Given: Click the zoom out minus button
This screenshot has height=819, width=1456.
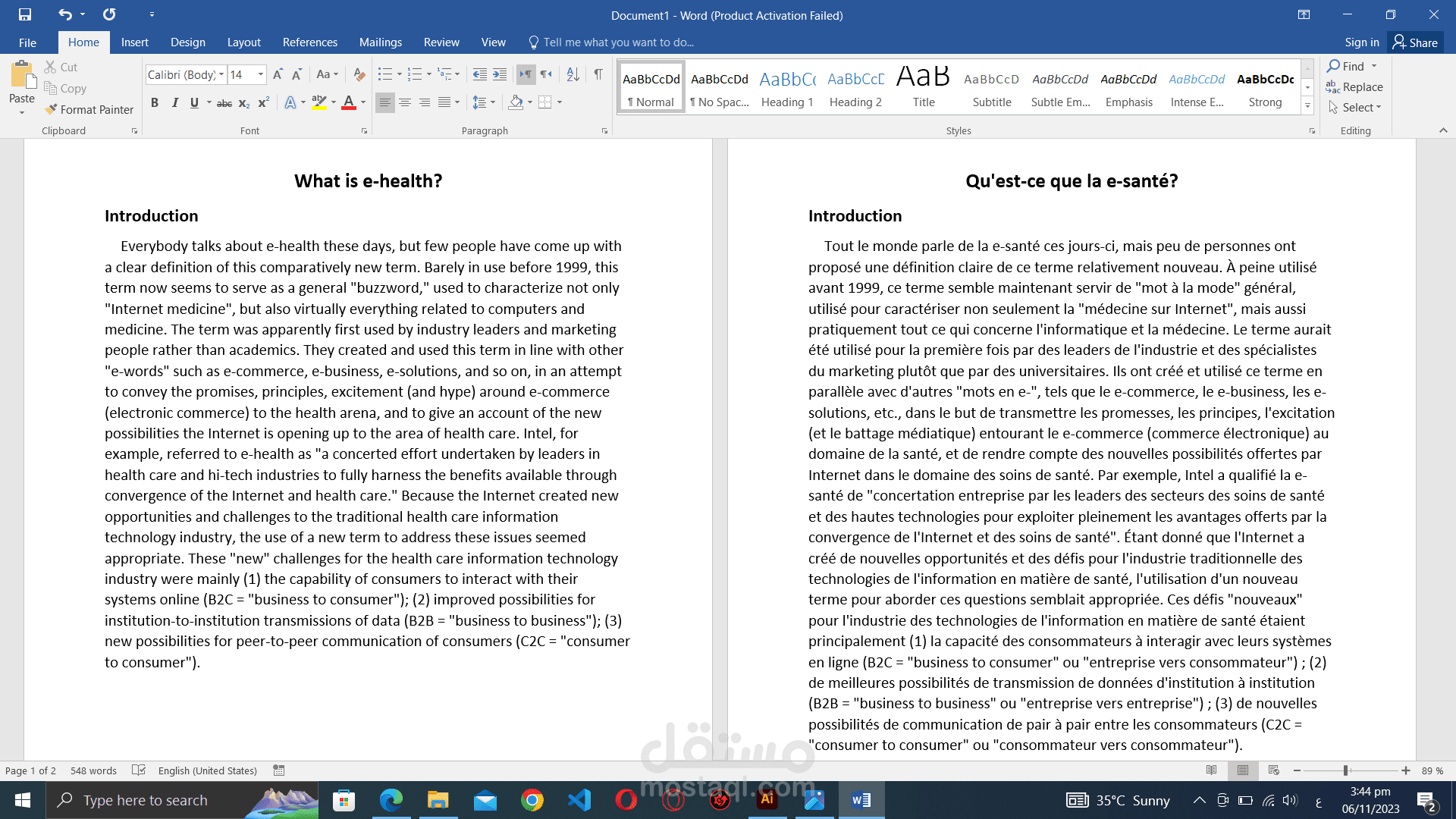Looking at the screenshot, I should [x=1297, y=770].
